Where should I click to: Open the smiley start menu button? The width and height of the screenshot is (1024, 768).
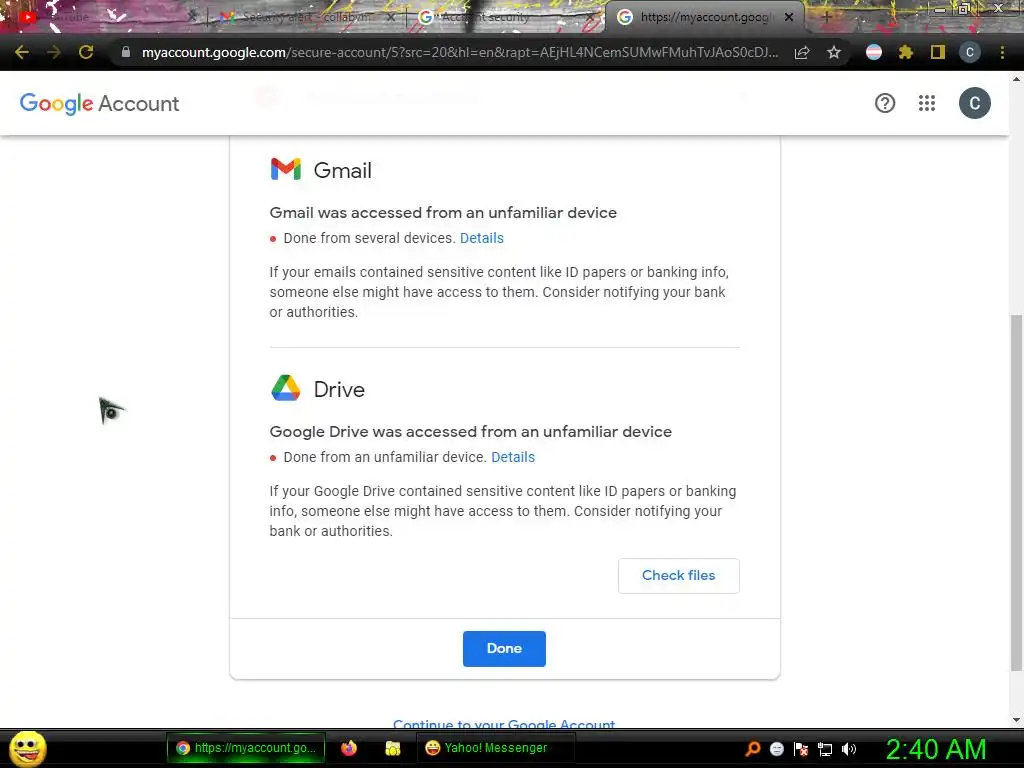pos(27,748)
